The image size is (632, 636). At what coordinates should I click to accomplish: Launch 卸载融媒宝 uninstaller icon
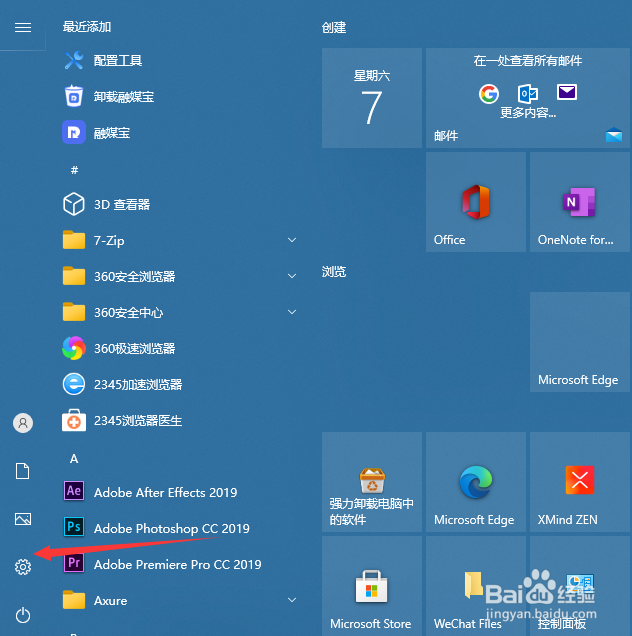click(74, 96)
